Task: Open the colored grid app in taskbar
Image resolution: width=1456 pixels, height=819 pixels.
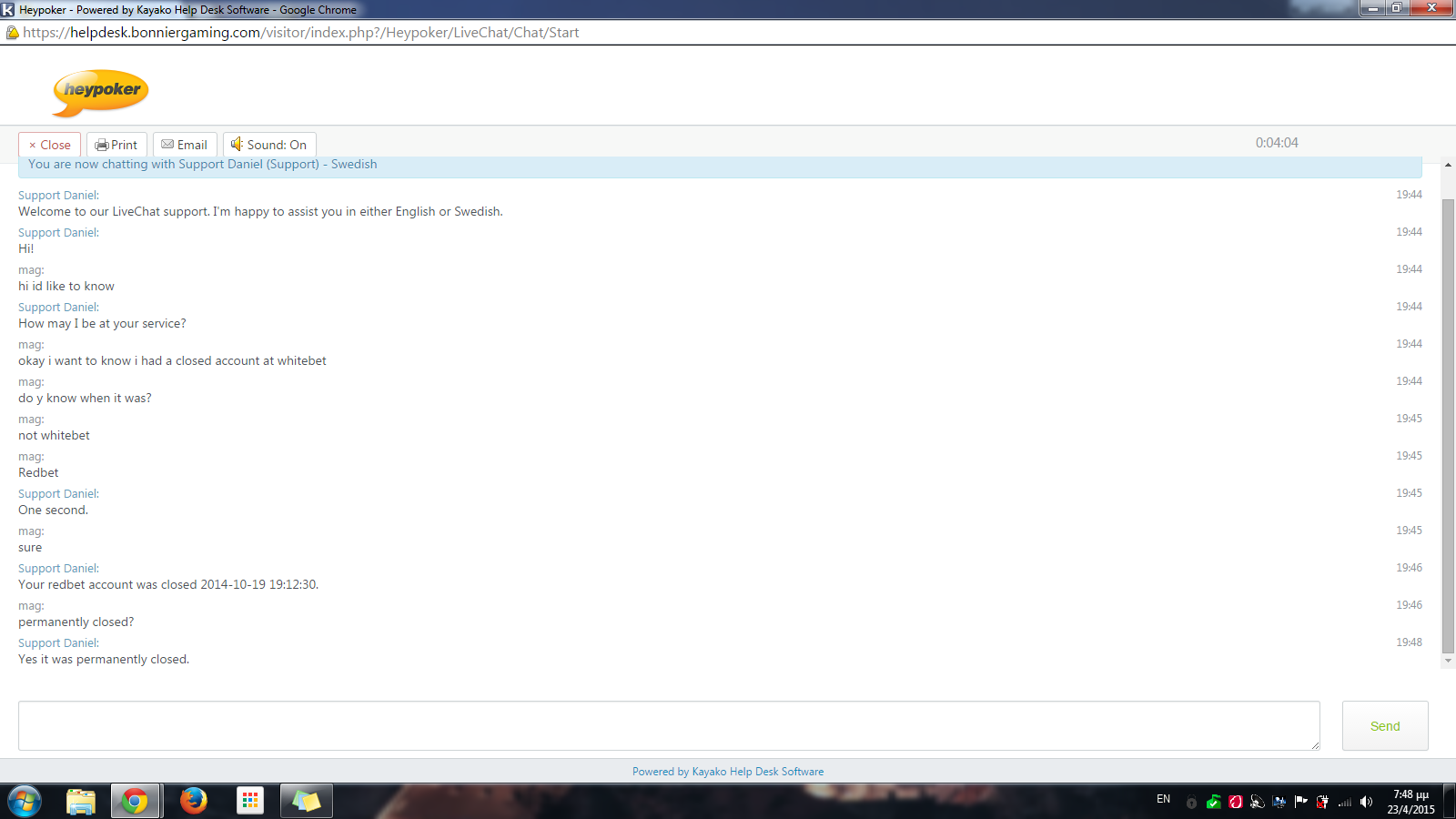Action: pos(250,801)
